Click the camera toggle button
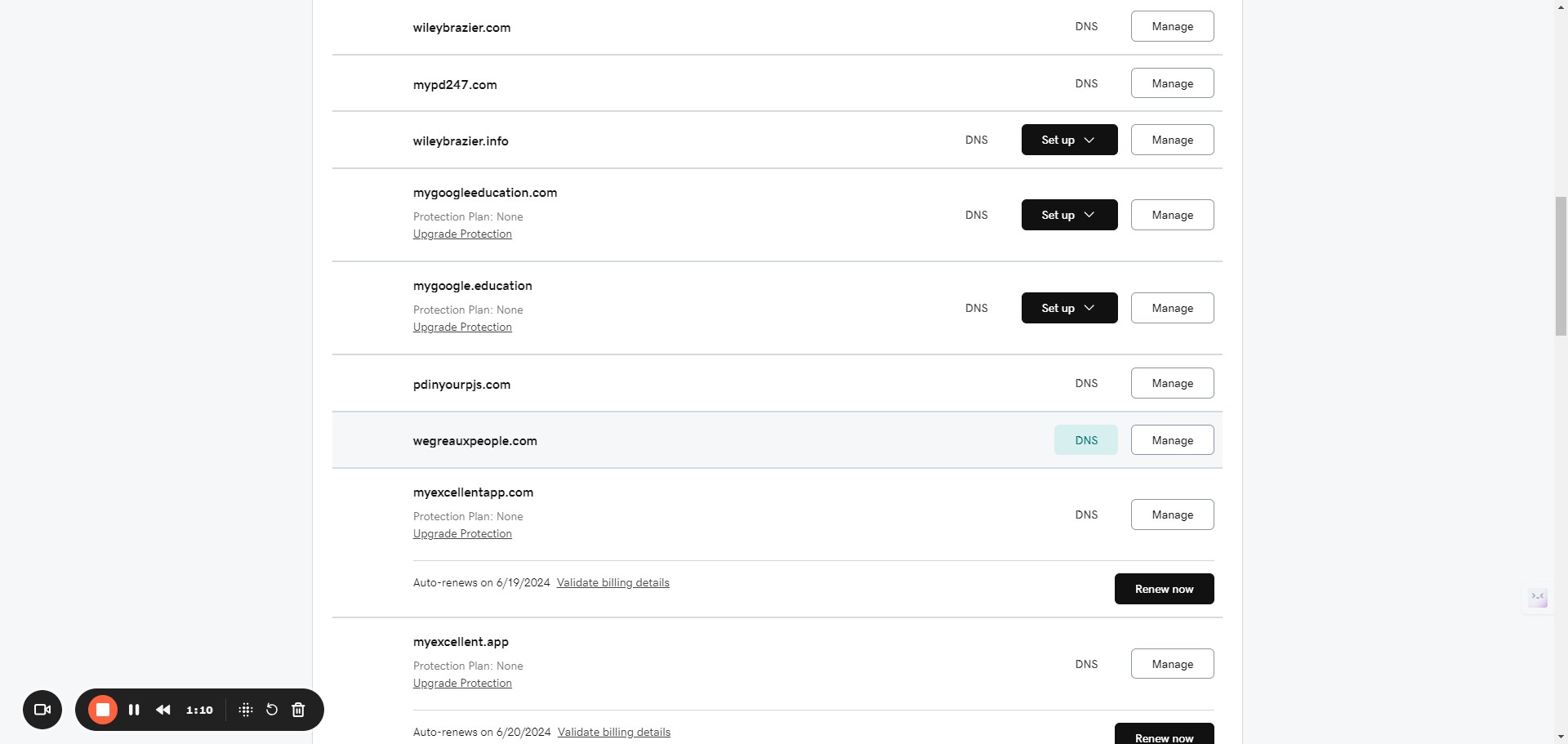 (42, 710)
